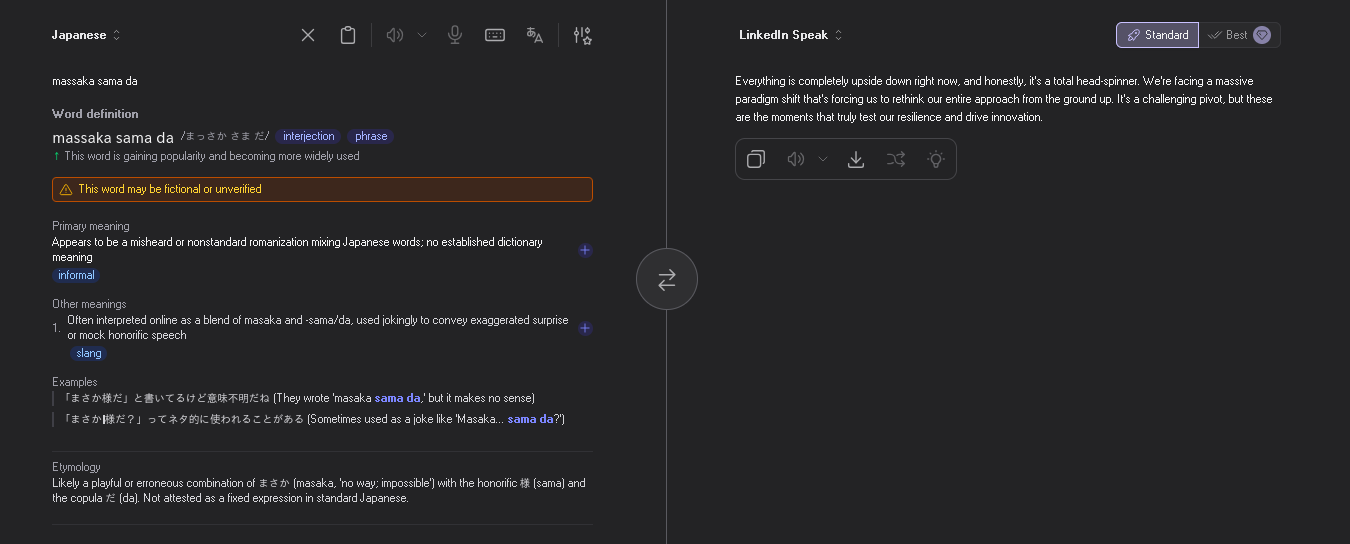Open the LinkedIn Speak target language dropdown
Screen dimensions: 1350x544
tap(791, 35)
